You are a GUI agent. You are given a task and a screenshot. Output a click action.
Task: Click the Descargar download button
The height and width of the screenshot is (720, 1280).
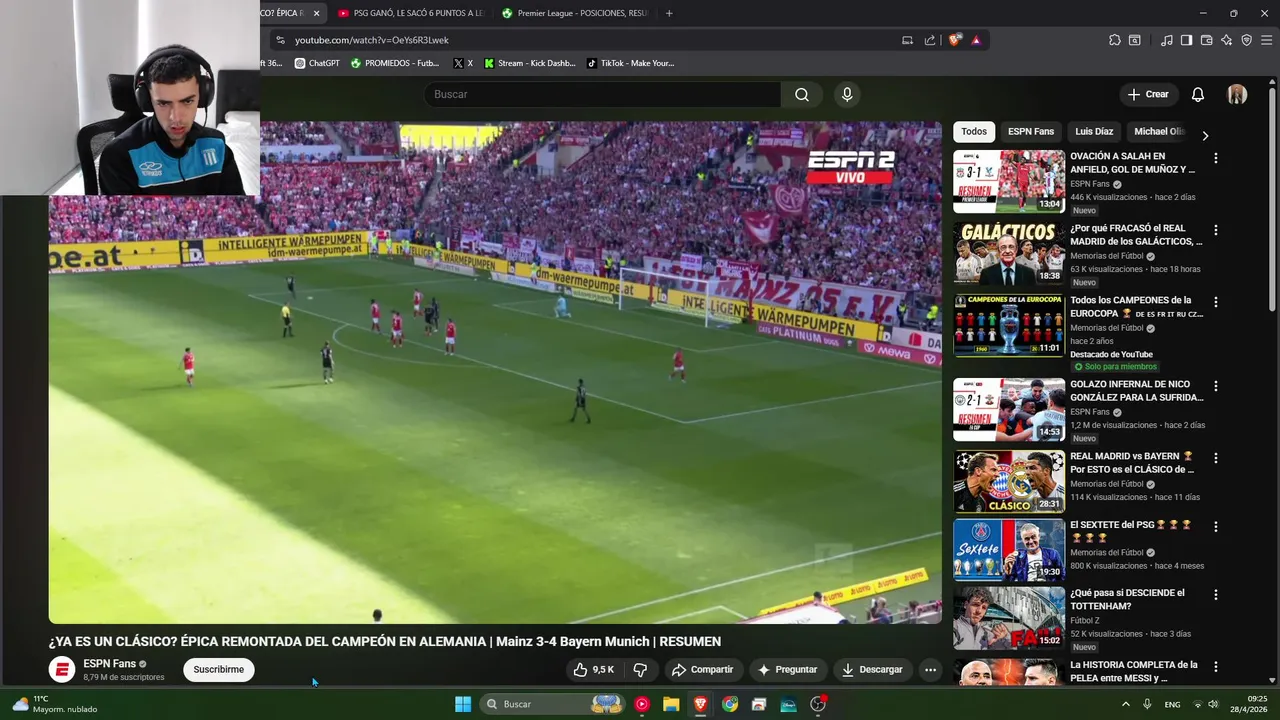[872, 670]
